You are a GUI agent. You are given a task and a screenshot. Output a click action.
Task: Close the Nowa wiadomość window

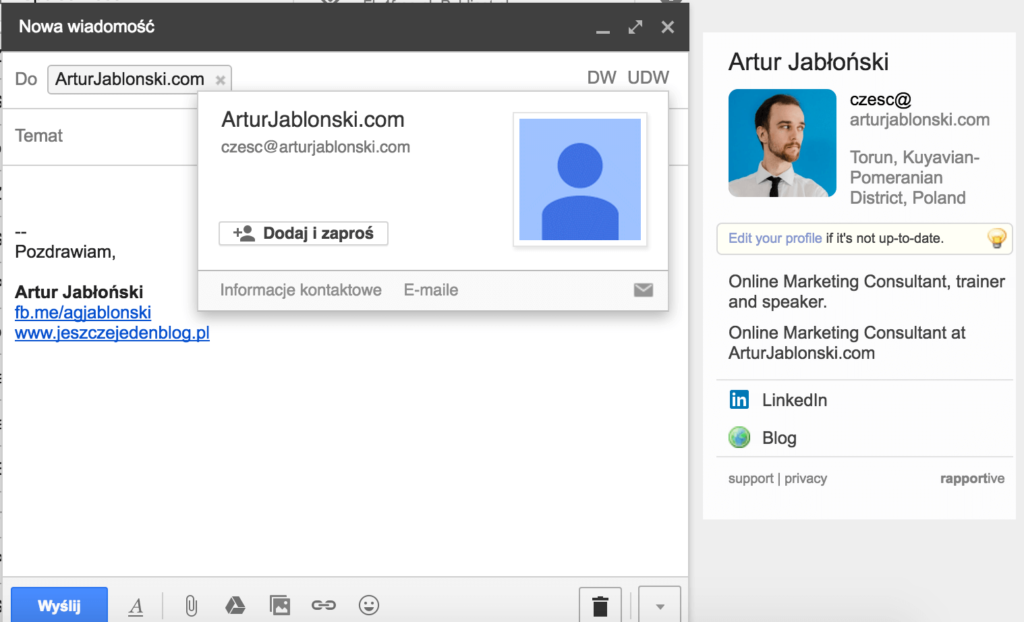point(667,27)
